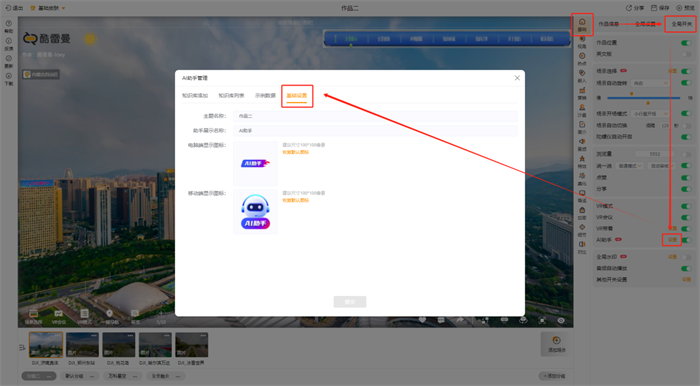
Task: Select the DJI_济南奥体 scene thumbnail
Action: 46,344
